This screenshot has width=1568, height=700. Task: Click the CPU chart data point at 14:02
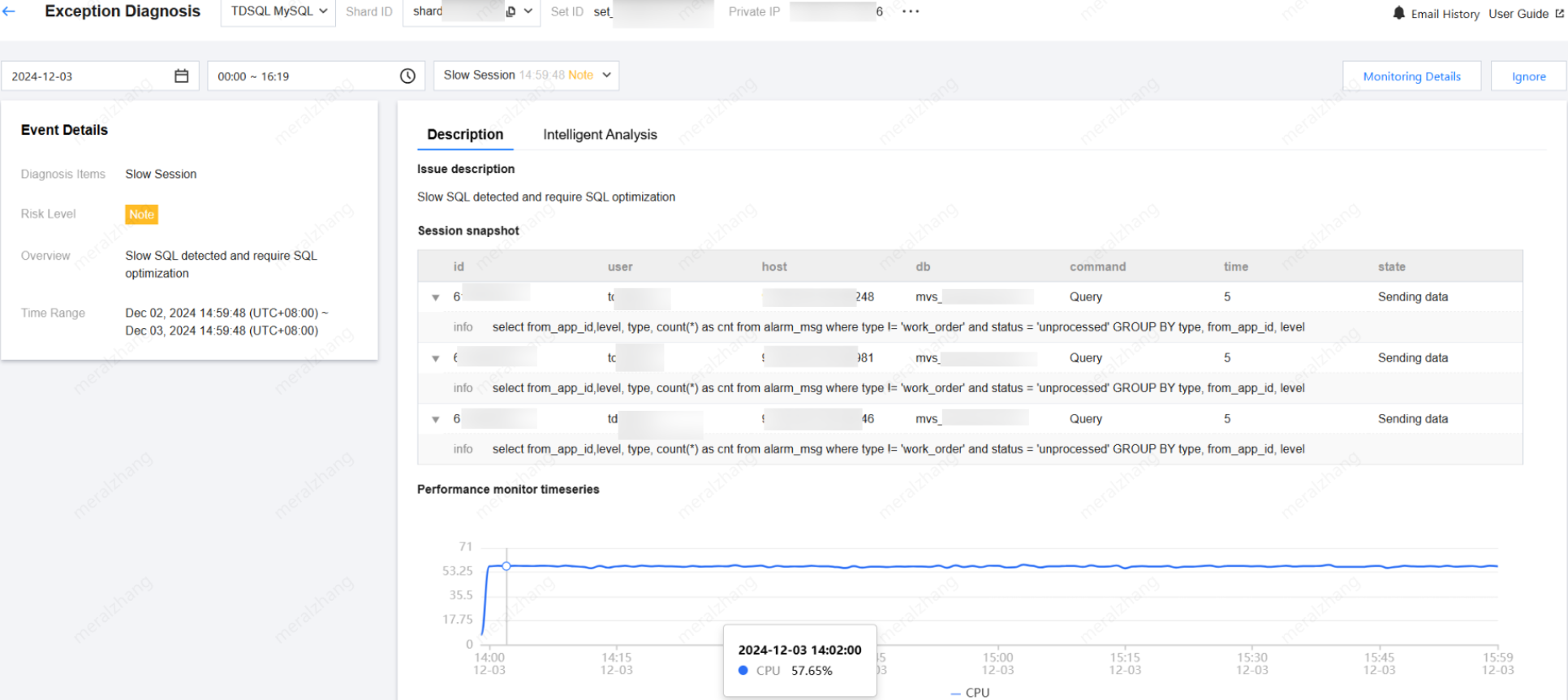click(x=506, y=566)
